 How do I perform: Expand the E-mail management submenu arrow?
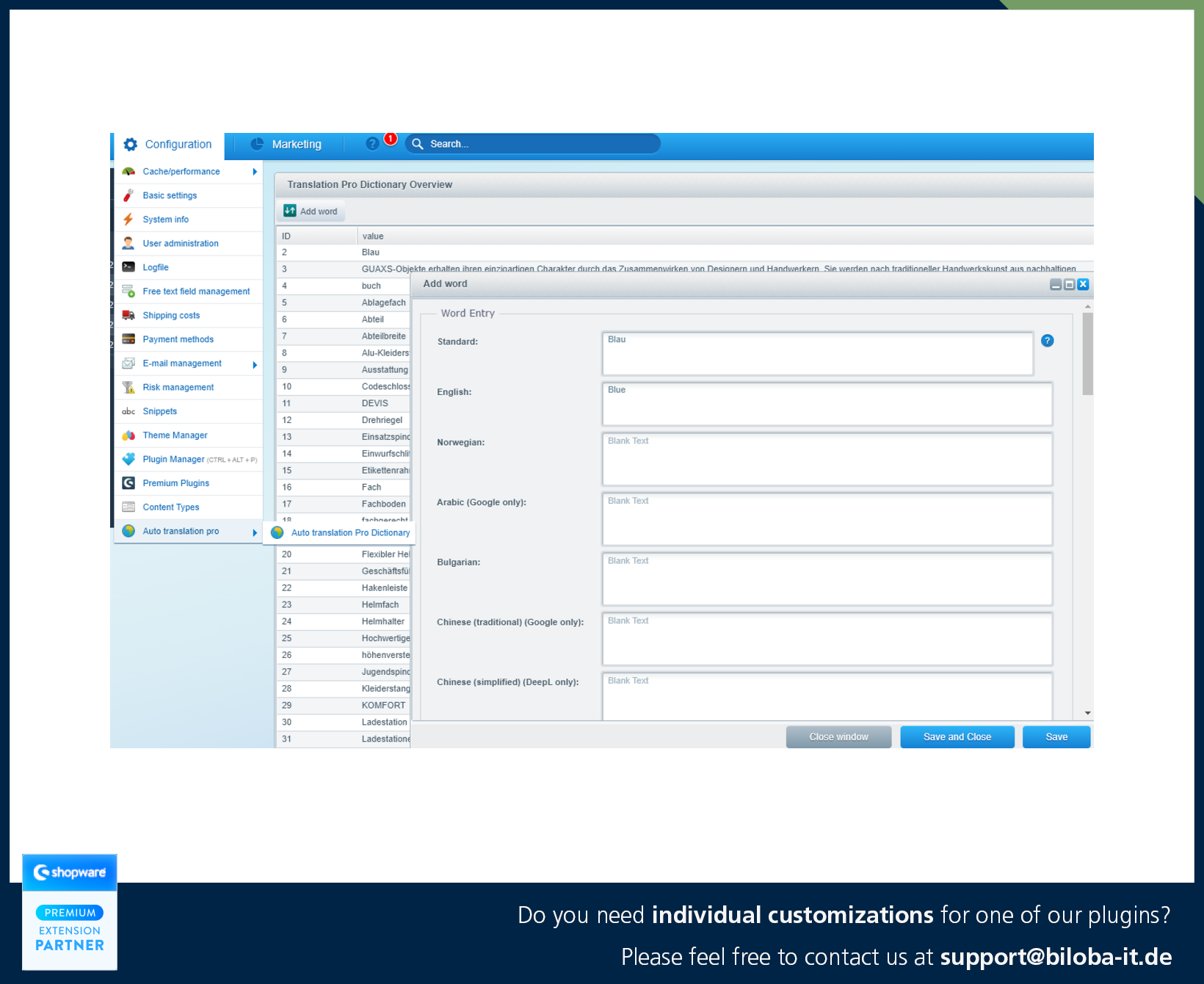pos(255,364)
